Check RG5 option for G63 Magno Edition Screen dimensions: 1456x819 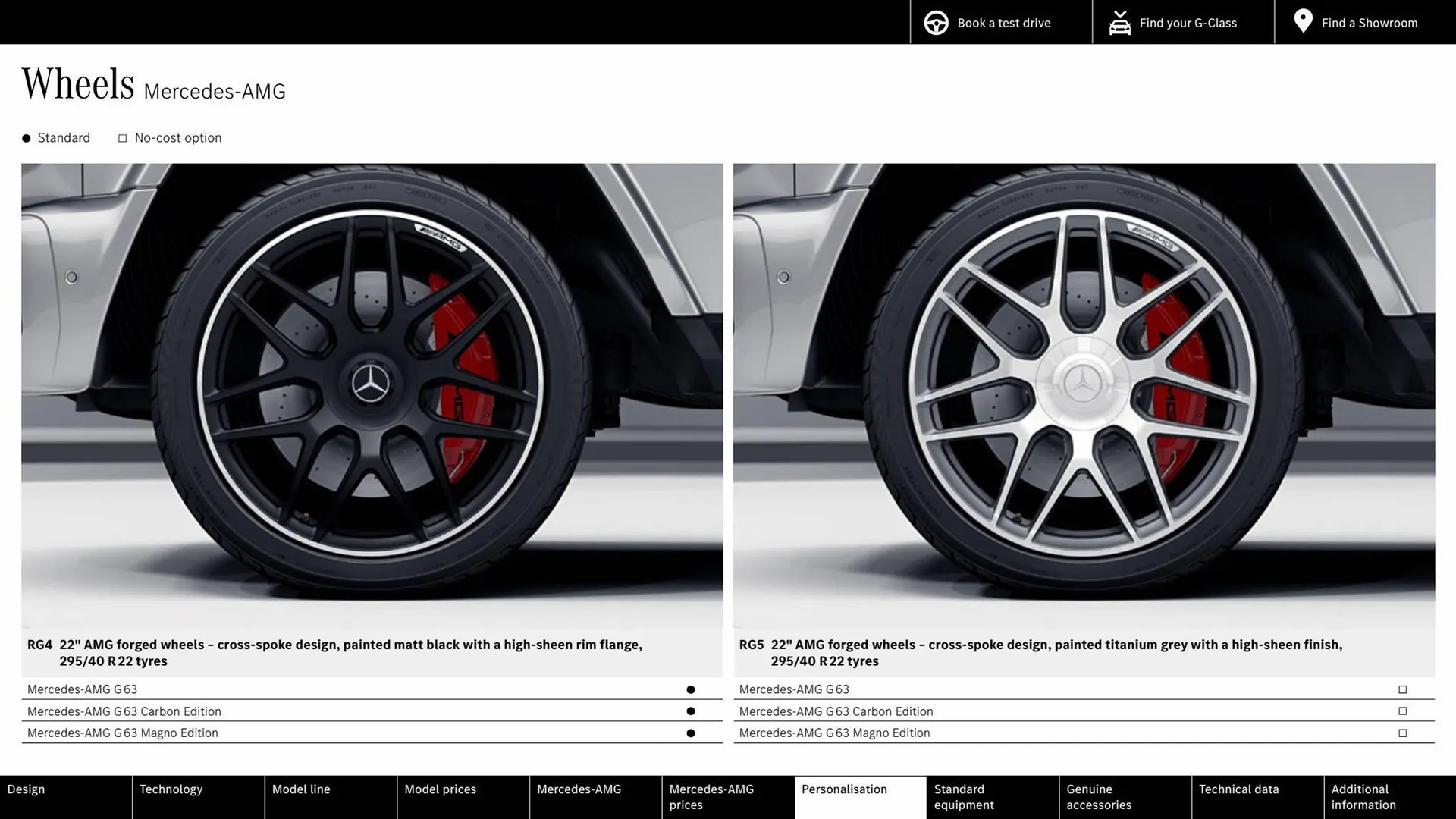(x=1401, y=733)
